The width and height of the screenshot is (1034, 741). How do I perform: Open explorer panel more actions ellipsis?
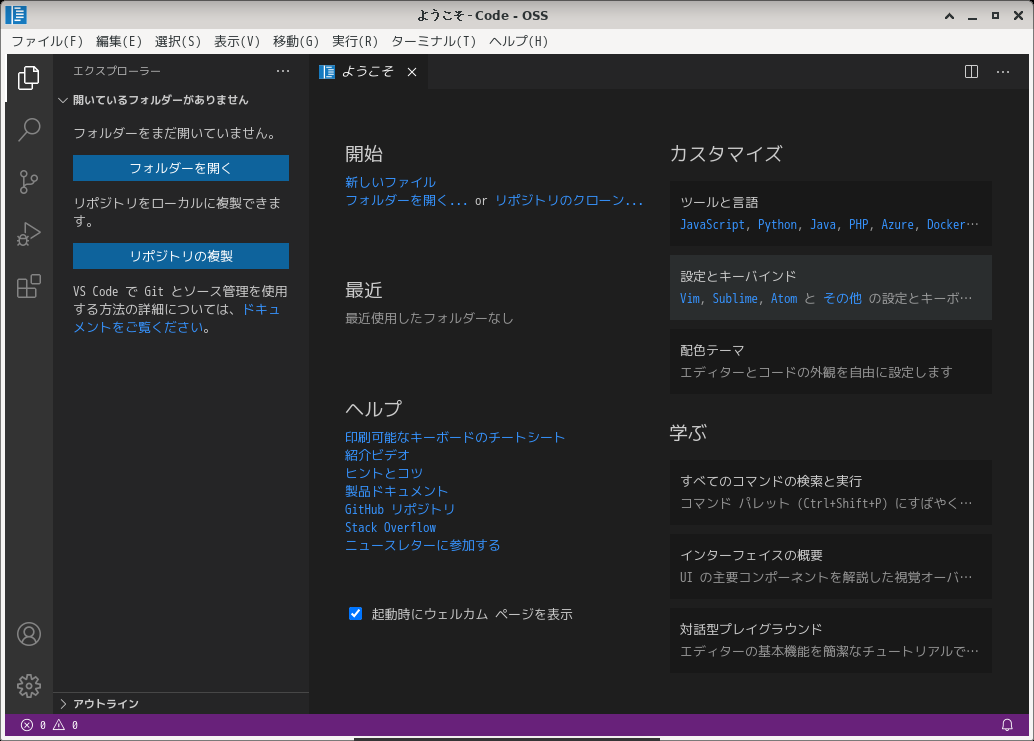click(283, 71)
